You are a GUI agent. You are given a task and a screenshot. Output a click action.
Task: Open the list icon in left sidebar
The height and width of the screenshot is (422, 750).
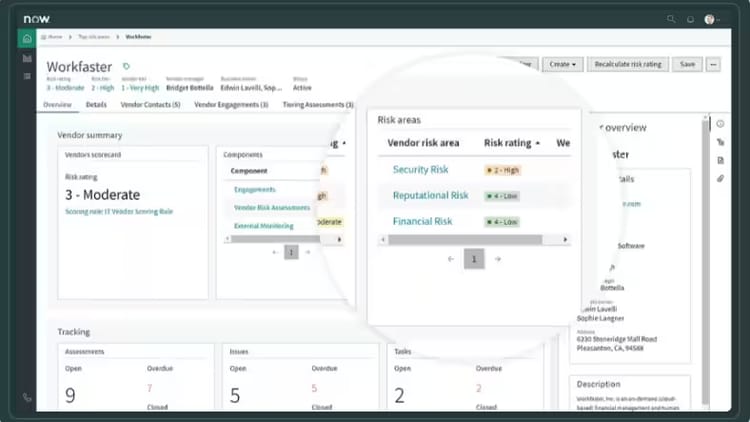click(x=27, y=76)
